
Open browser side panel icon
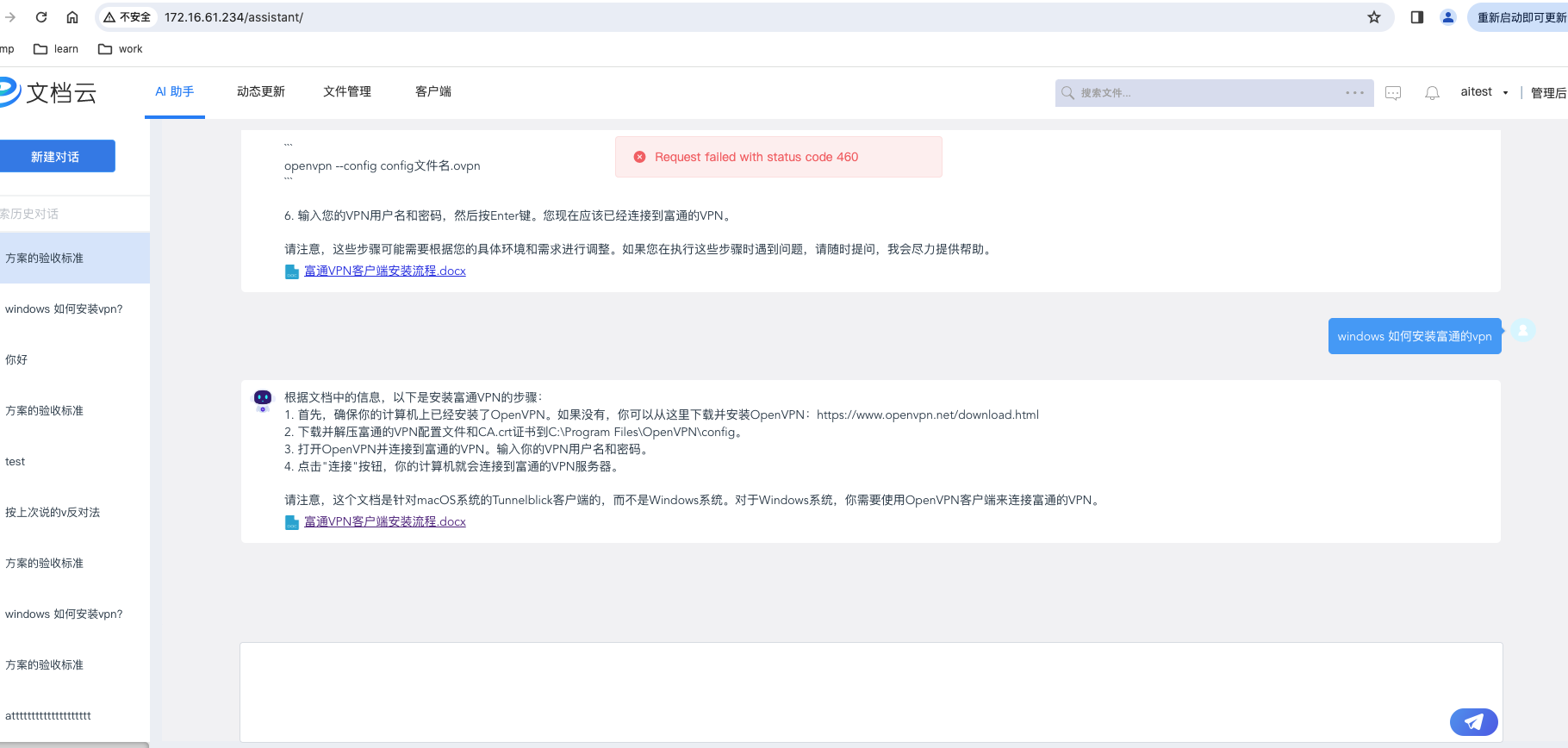click(1417, 17)
